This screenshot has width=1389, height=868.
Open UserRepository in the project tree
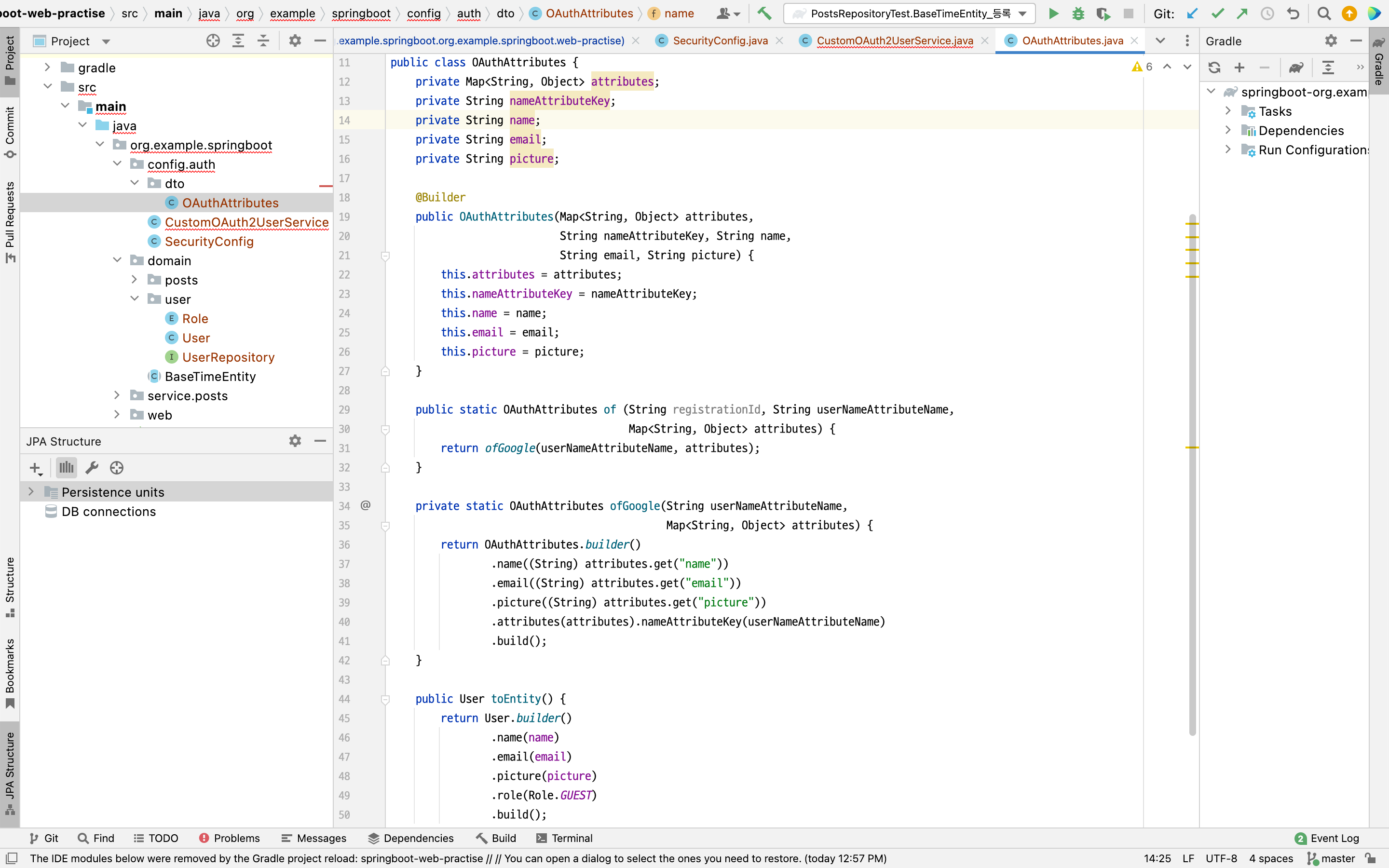point(228,357)
